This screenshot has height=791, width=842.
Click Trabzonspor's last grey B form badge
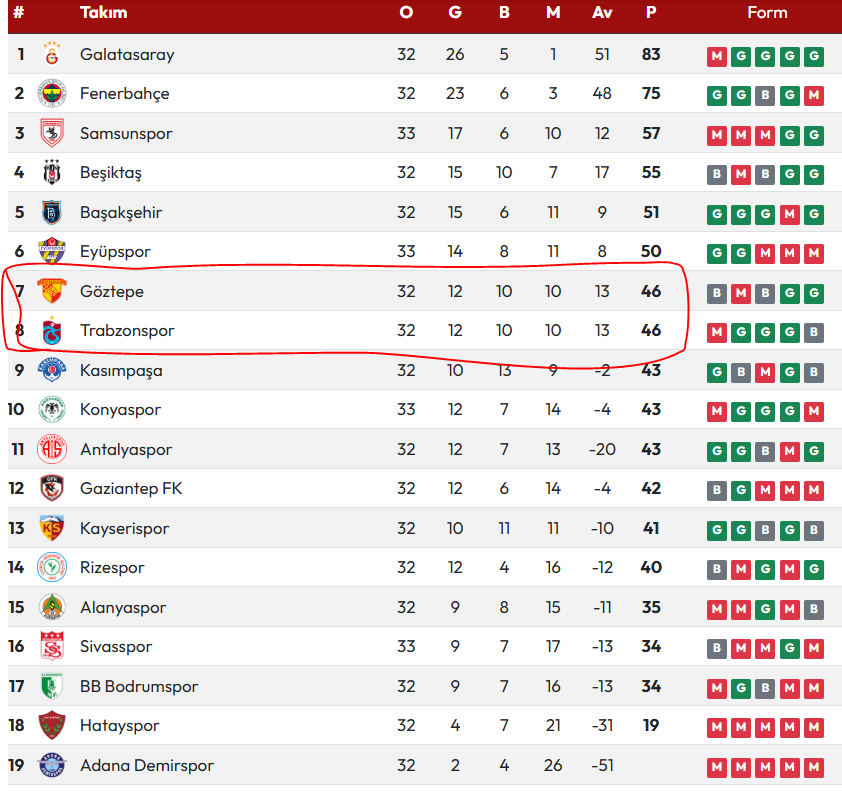[814, 332]
